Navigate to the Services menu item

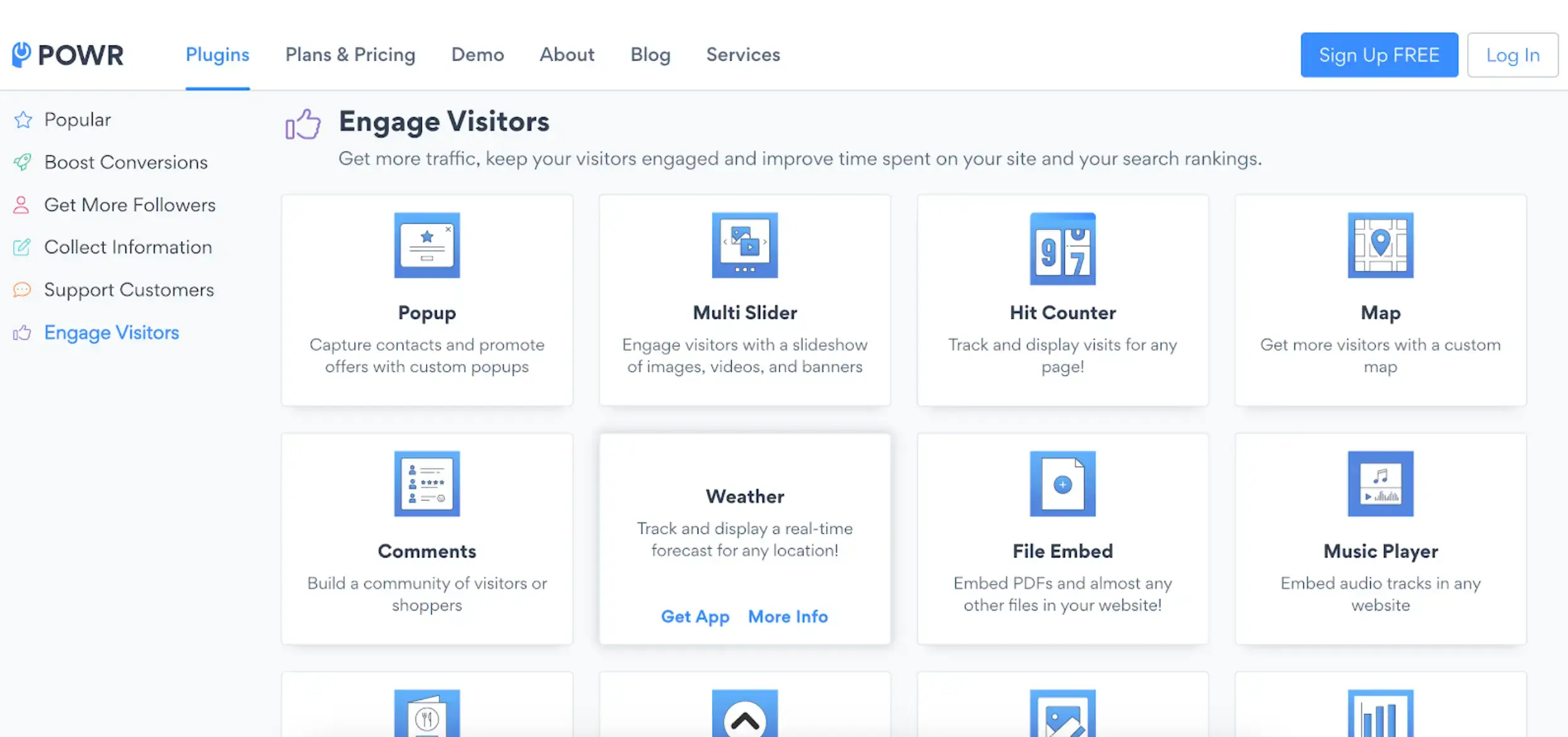(743, 55)
